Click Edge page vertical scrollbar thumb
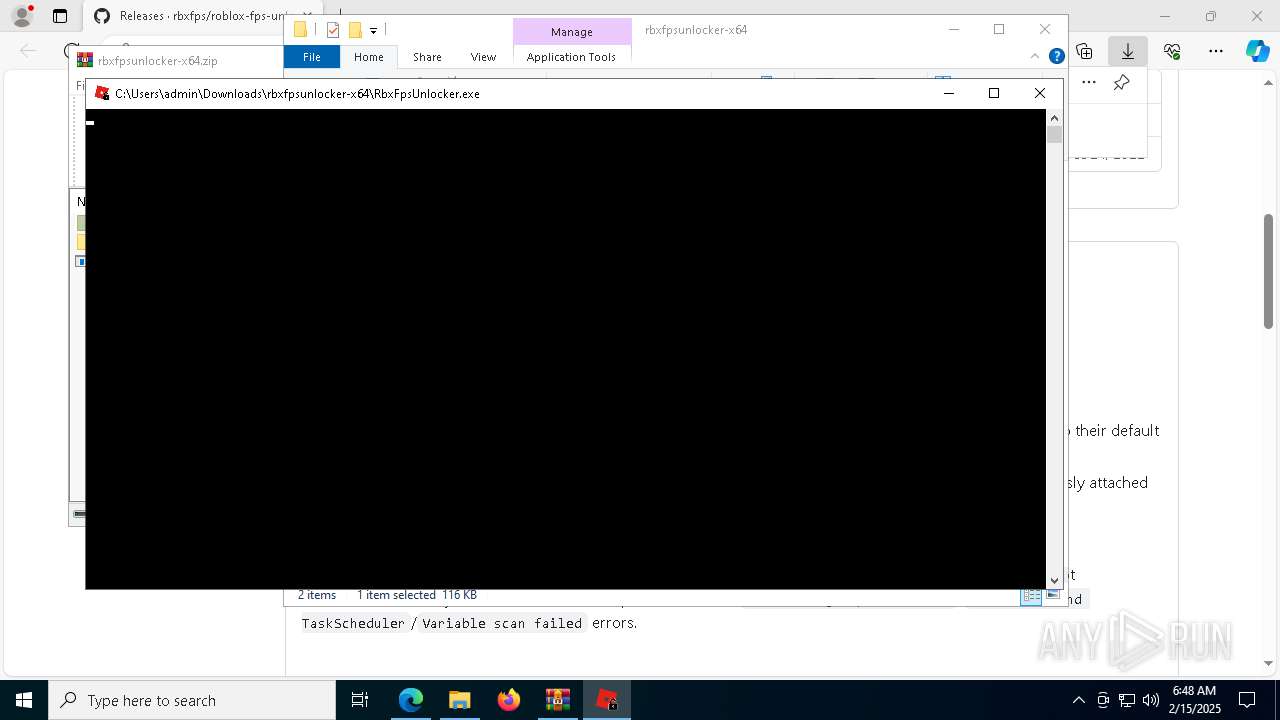 pos(1269,271)
